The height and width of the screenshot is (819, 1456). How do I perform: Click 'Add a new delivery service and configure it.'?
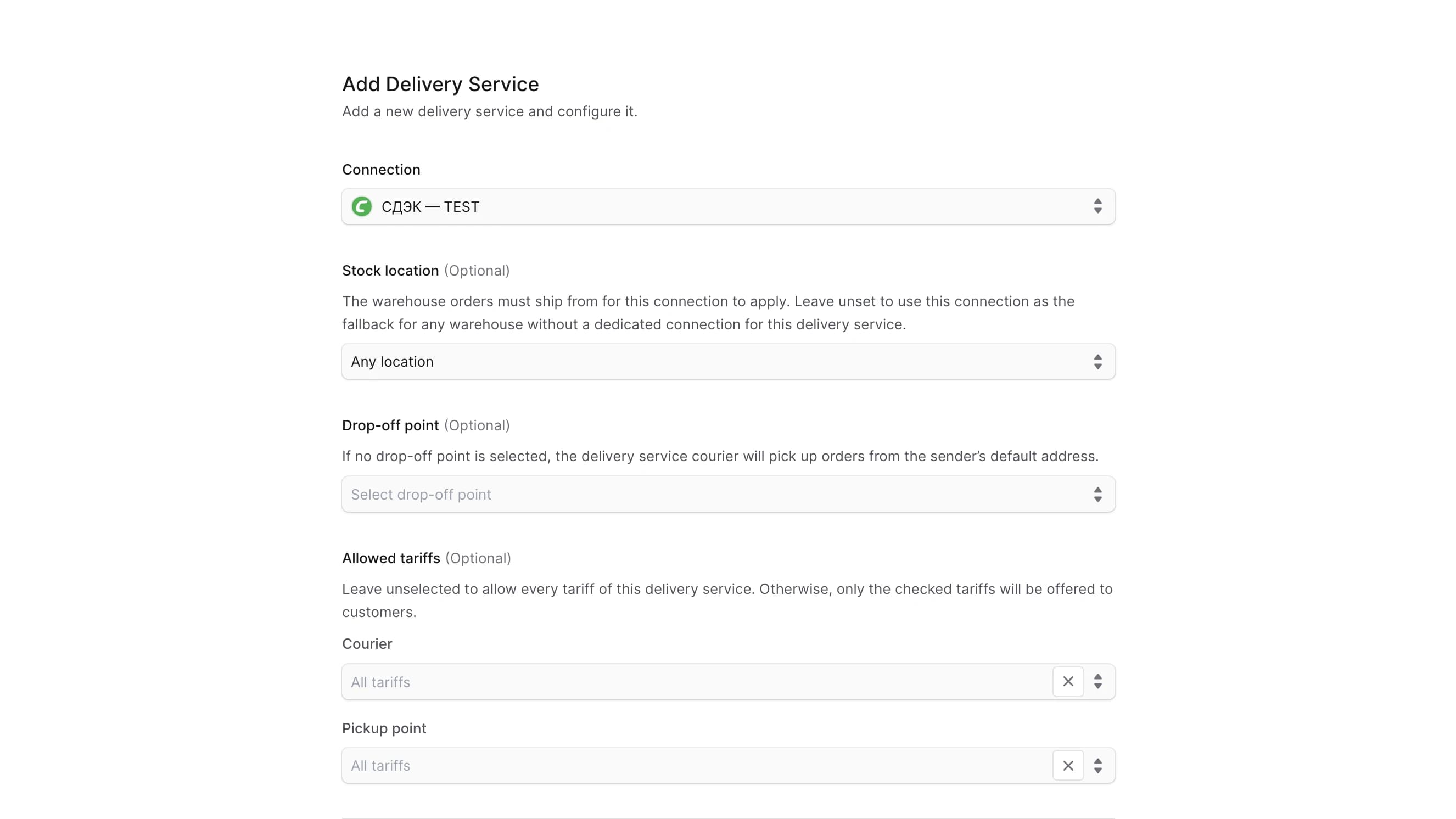(490, 111)
